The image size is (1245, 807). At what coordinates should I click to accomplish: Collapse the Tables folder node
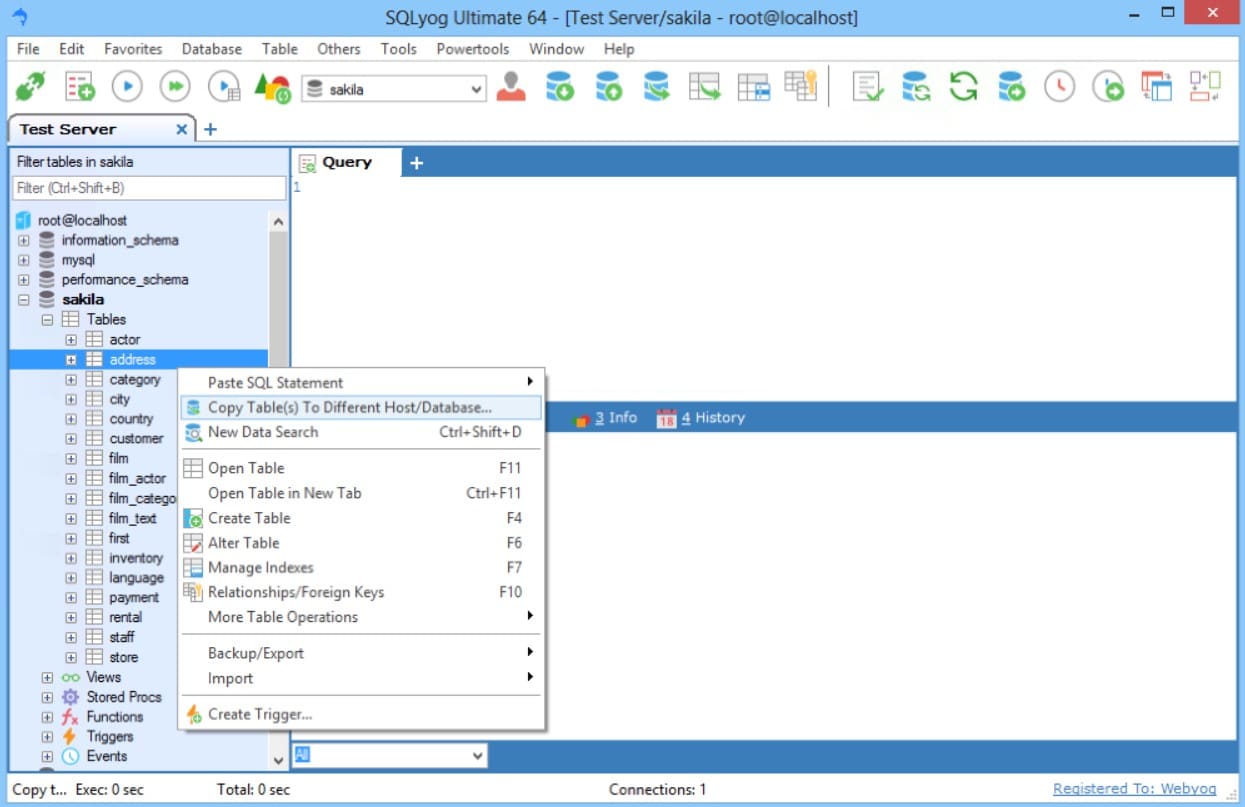pos(47,320)
